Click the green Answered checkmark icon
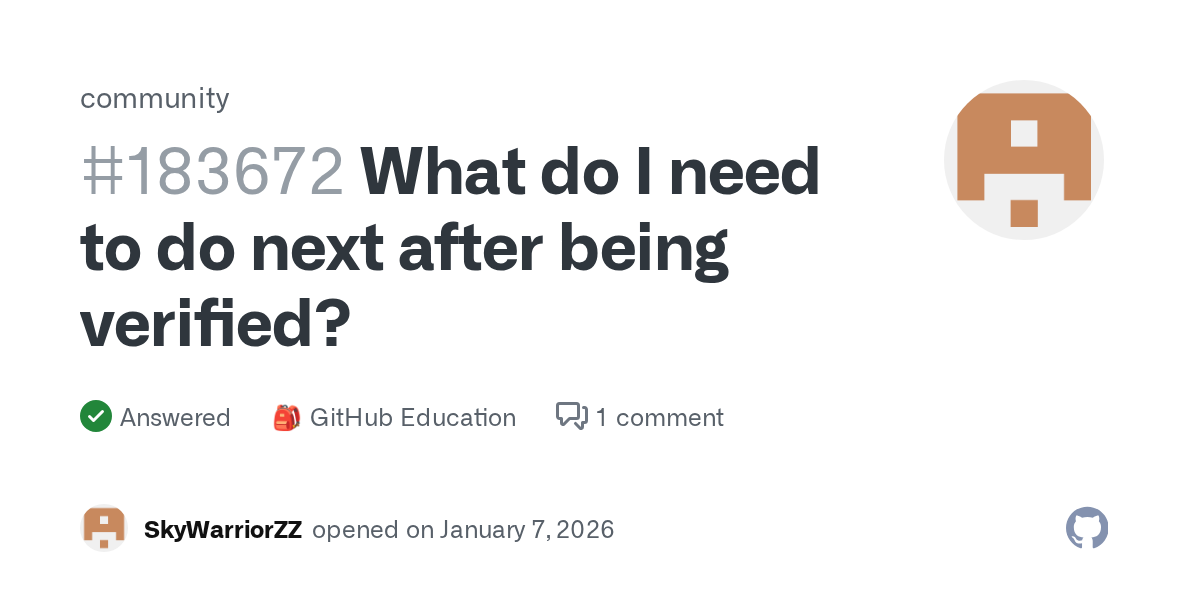The image size is (1200, 600). point(96,417)
